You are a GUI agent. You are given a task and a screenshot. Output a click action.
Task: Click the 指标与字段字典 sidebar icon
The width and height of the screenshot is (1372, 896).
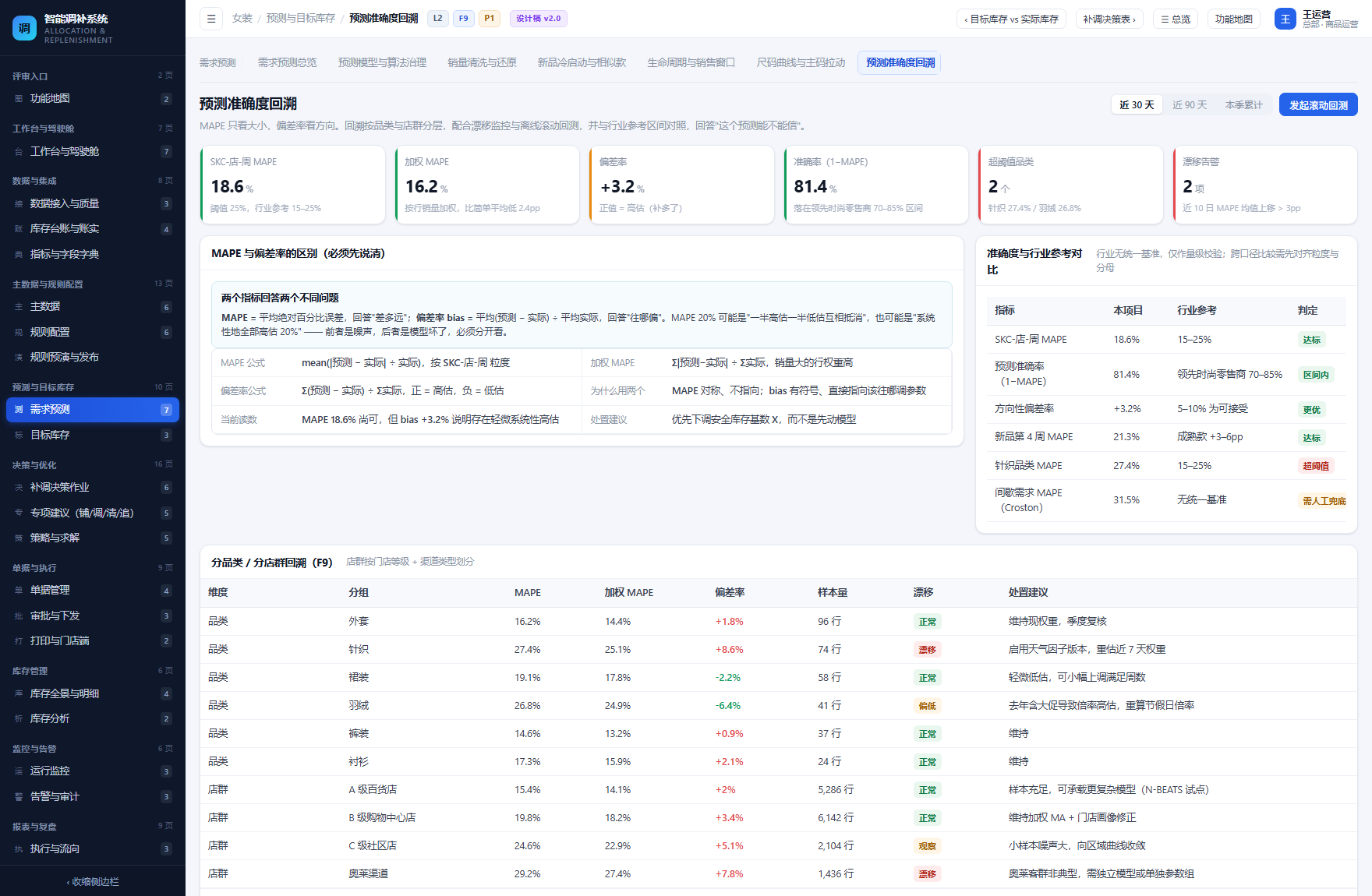19,255
